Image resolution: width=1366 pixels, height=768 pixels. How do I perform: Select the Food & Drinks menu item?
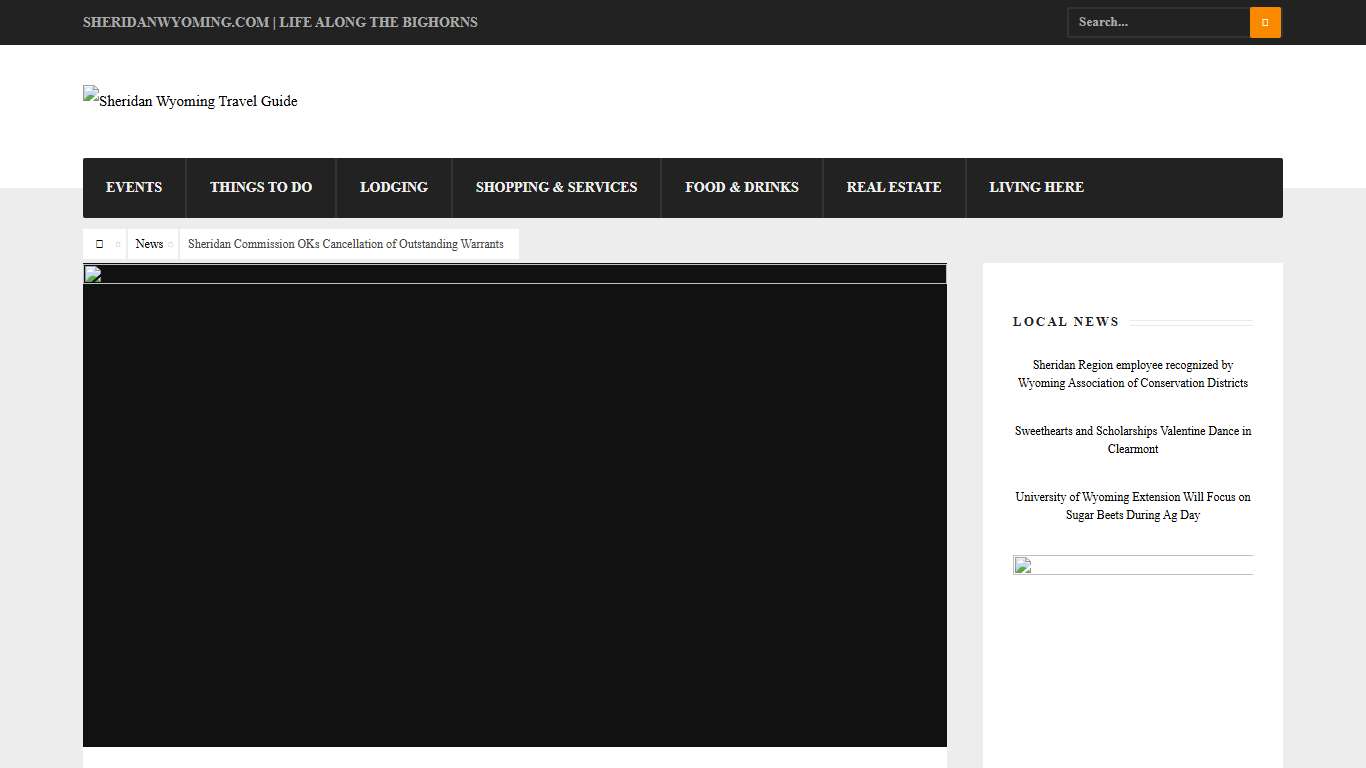pyautogui.click(x=742, y=188)
